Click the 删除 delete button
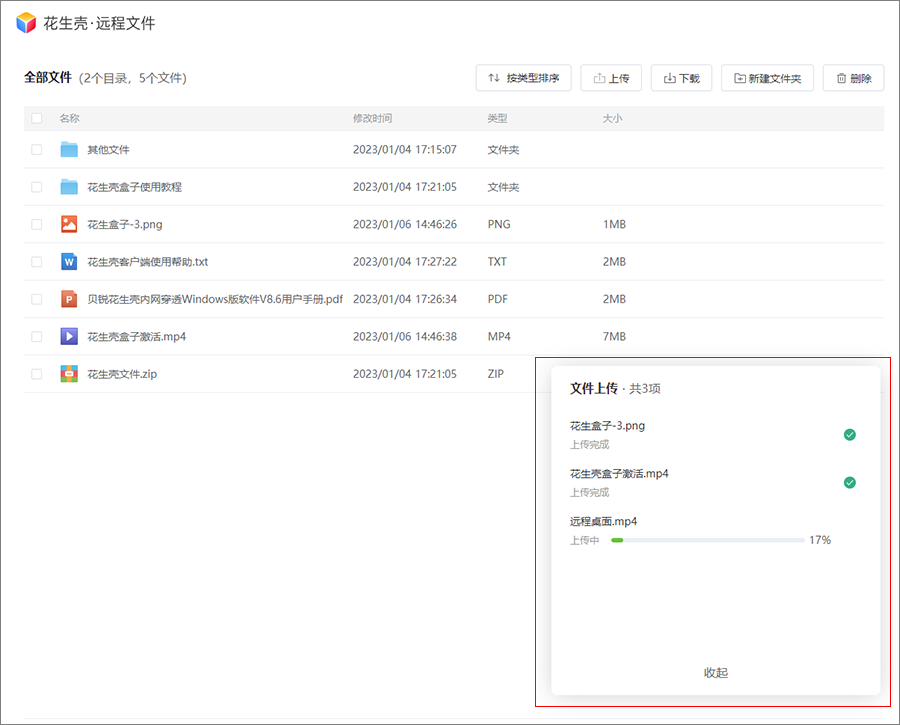 854,78
